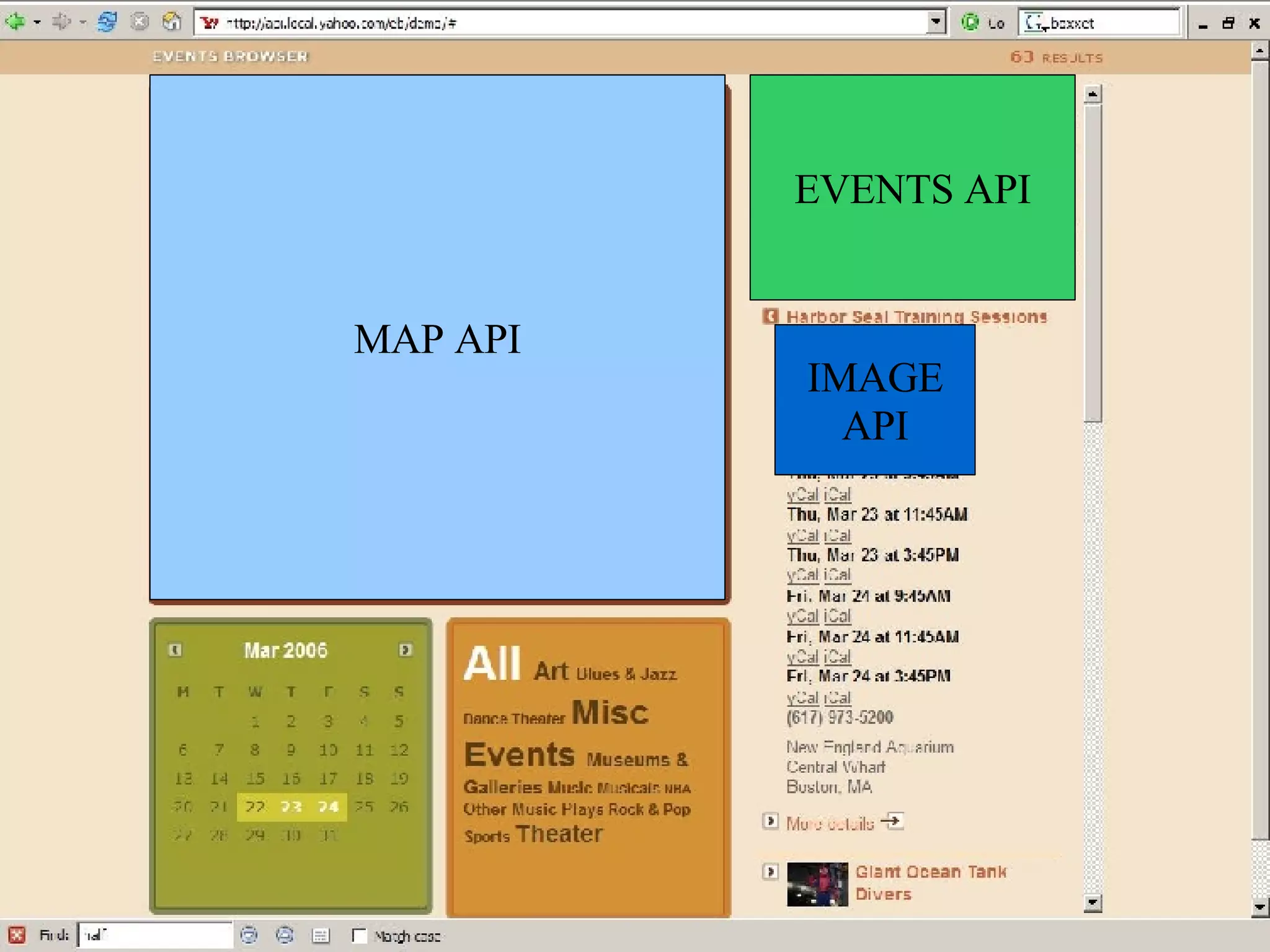Click the results list scrollbar thumb
This screenshot has height=952, width=1270.
[x=1093, y=263]
